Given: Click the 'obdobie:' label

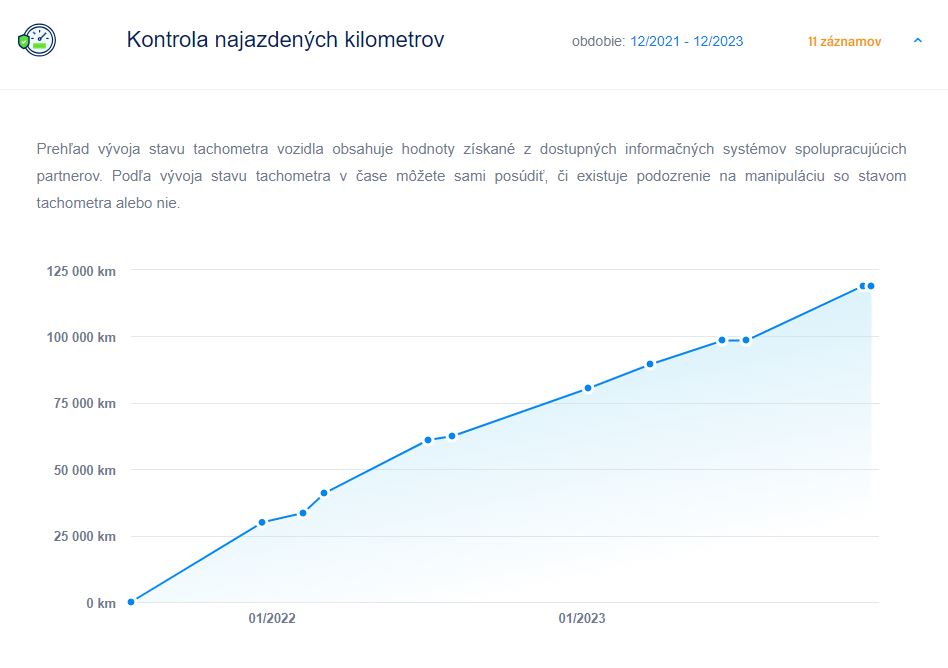Looking at the screenshot, I should click(x=598, y=41).
